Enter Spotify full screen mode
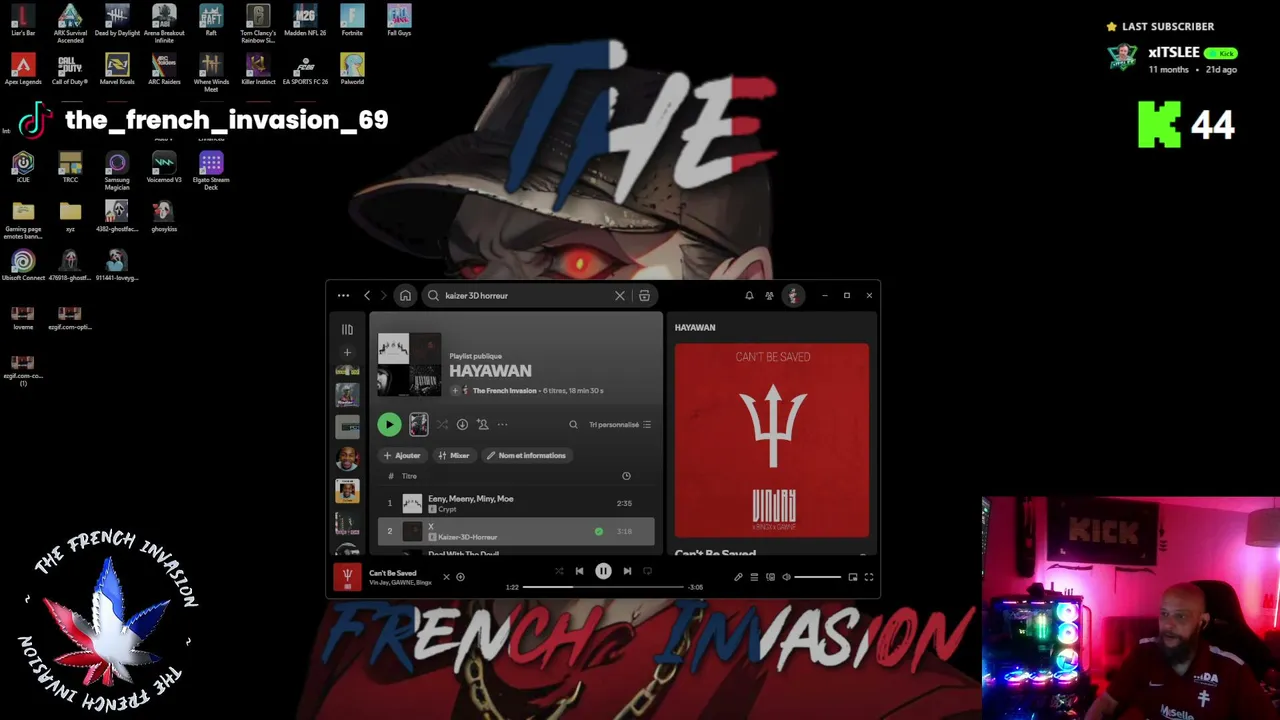Viewport: 1280px width, 720px height. [869, 577]
